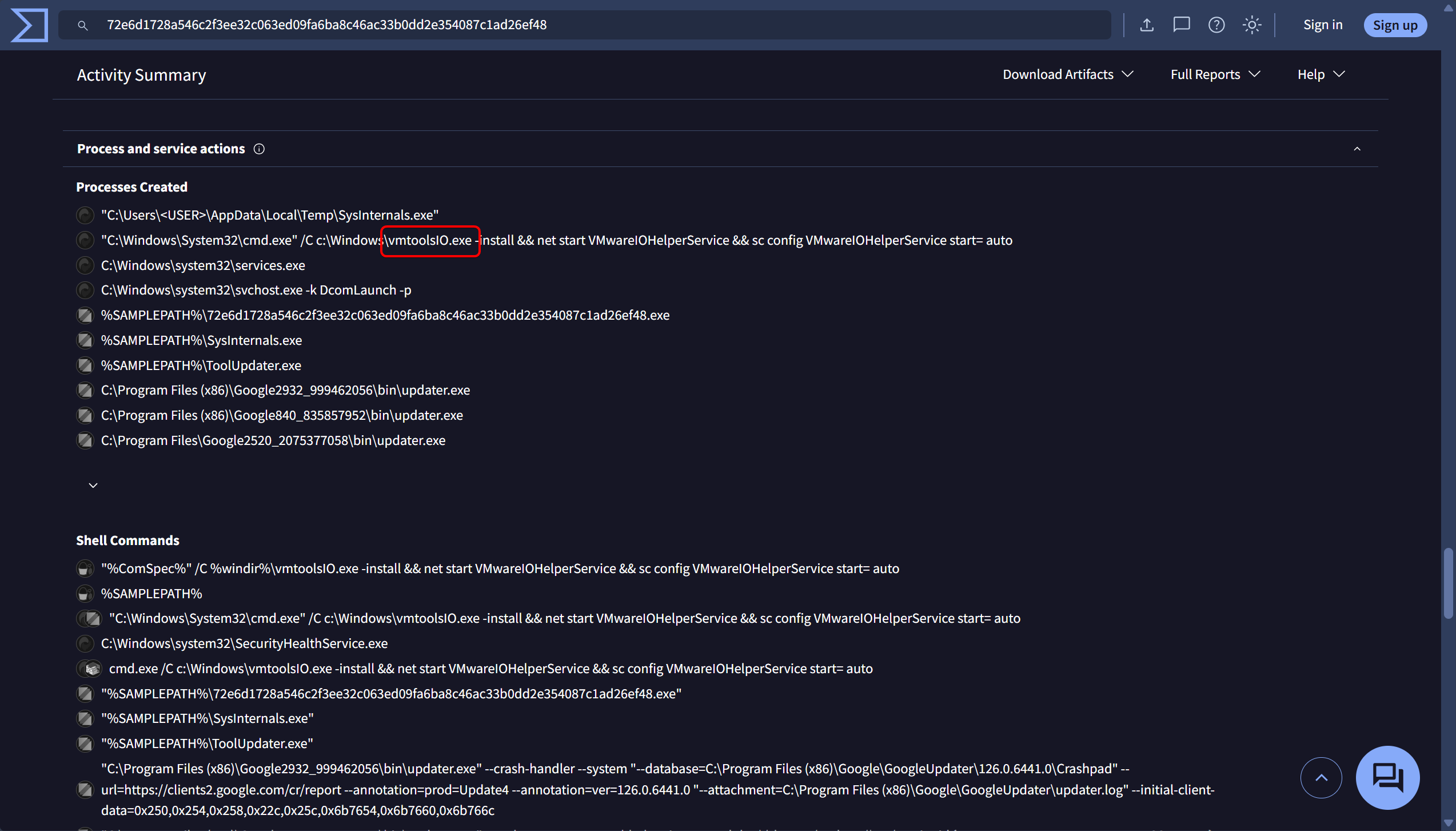Click sandbox icon beside SecurityHealthService.exe row

tap(85, 643)
